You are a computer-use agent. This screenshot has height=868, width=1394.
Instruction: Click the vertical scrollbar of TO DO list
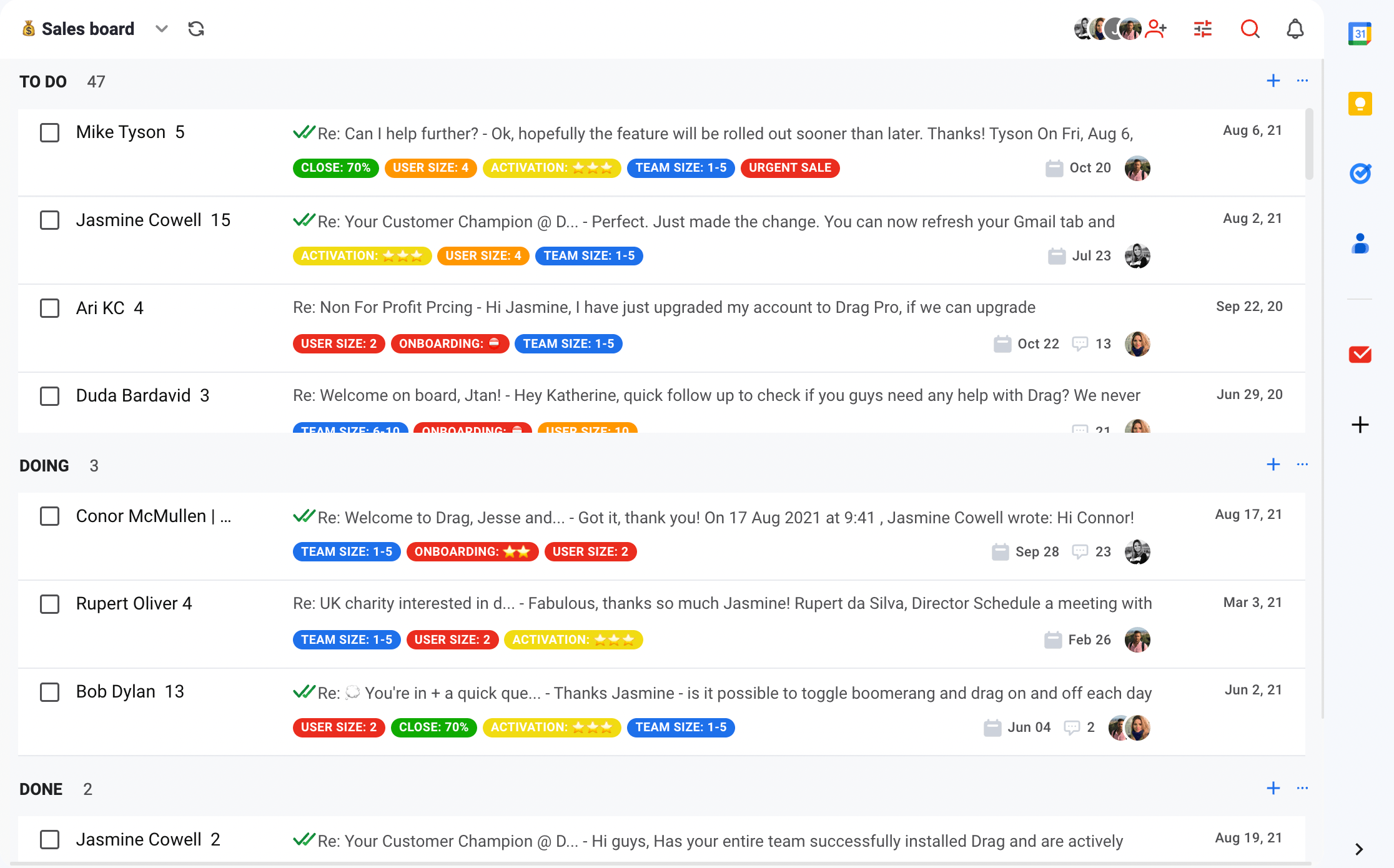pos(1309,144)
